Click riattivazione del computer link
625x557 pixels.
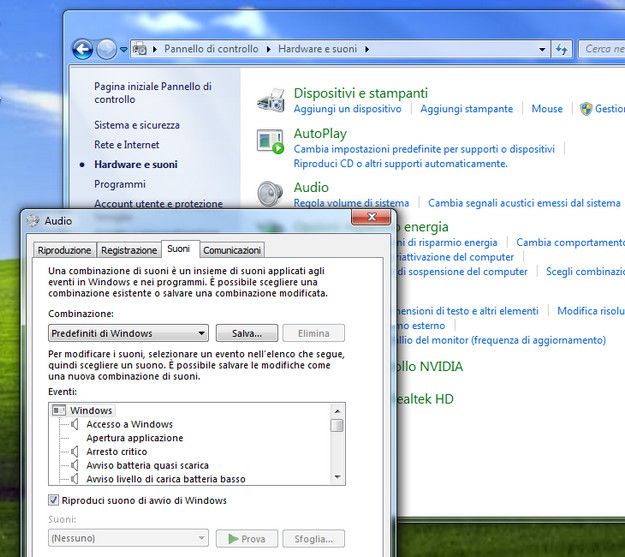coord(455,257)
